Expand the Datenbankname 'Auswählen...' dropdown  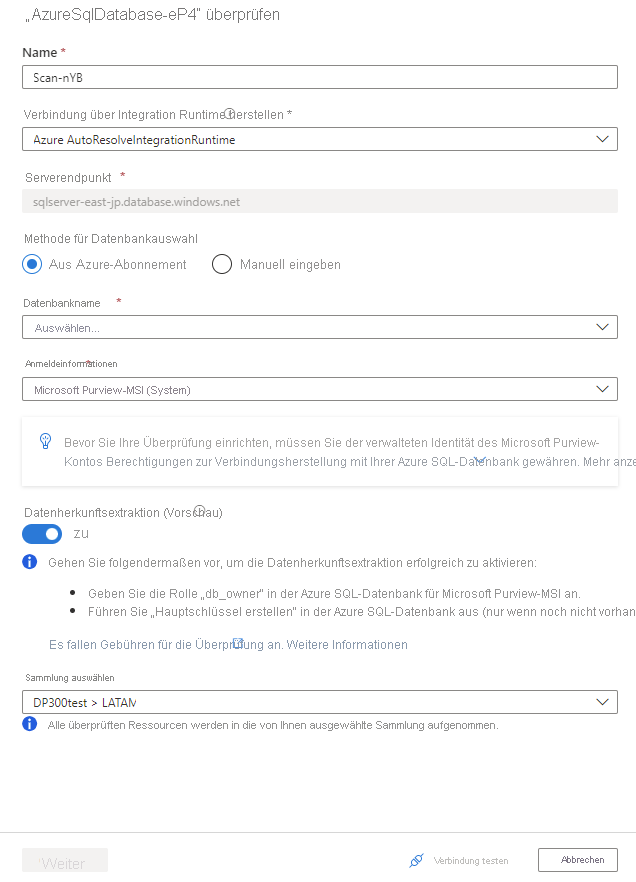coord(319,327)
